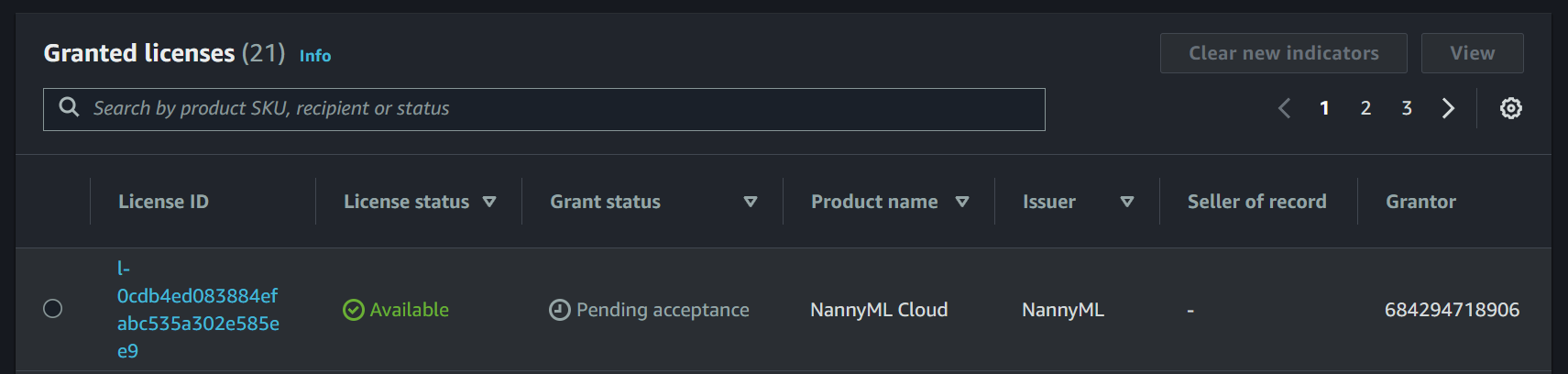Sort by License status using its arrow
Image resolution: width=1568 pixels, height=374 pixels.
pyautogui.click(x=489, y=202)
